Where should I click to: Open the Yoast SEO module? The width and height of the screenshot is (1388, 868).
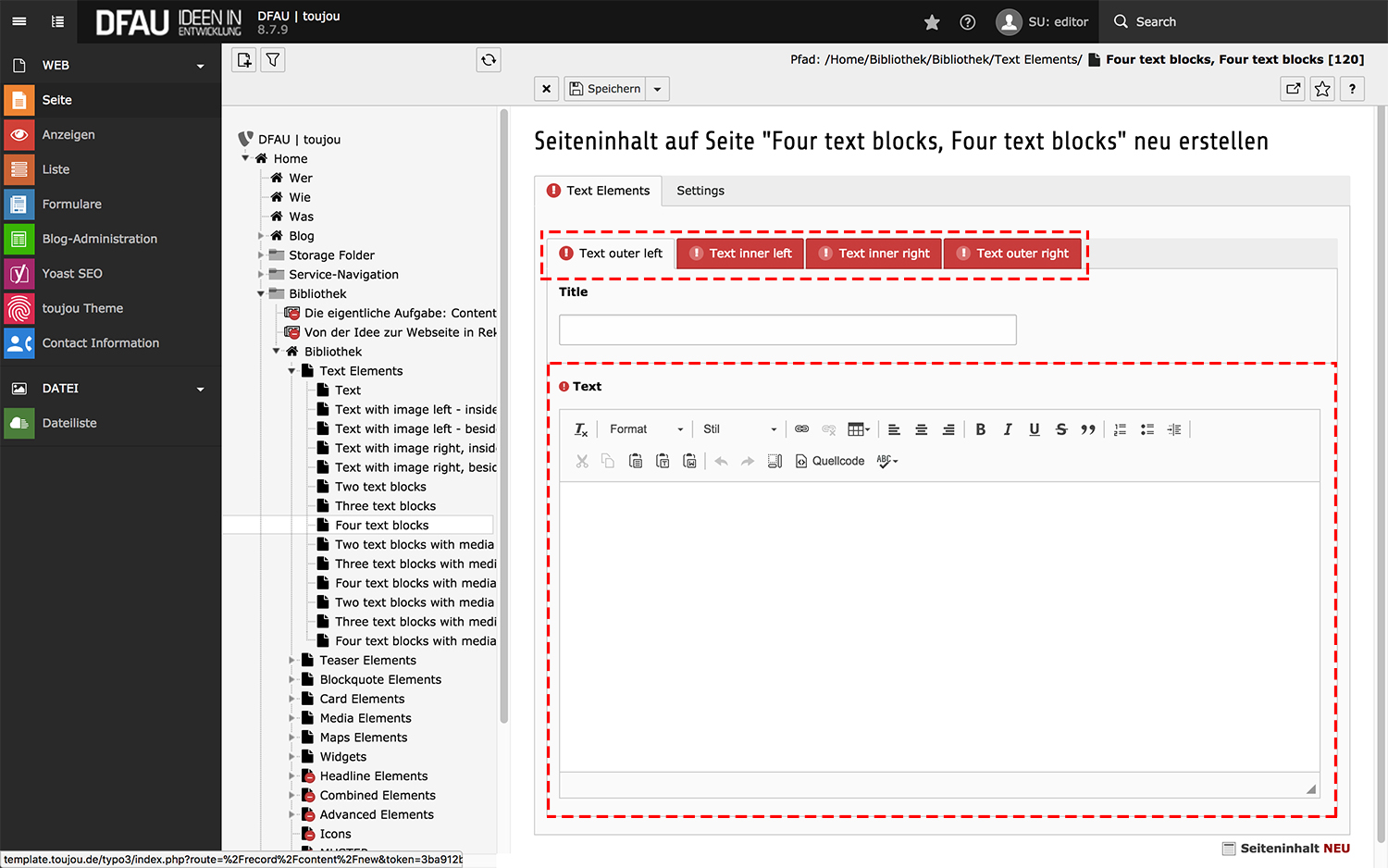tap(72, 274)
